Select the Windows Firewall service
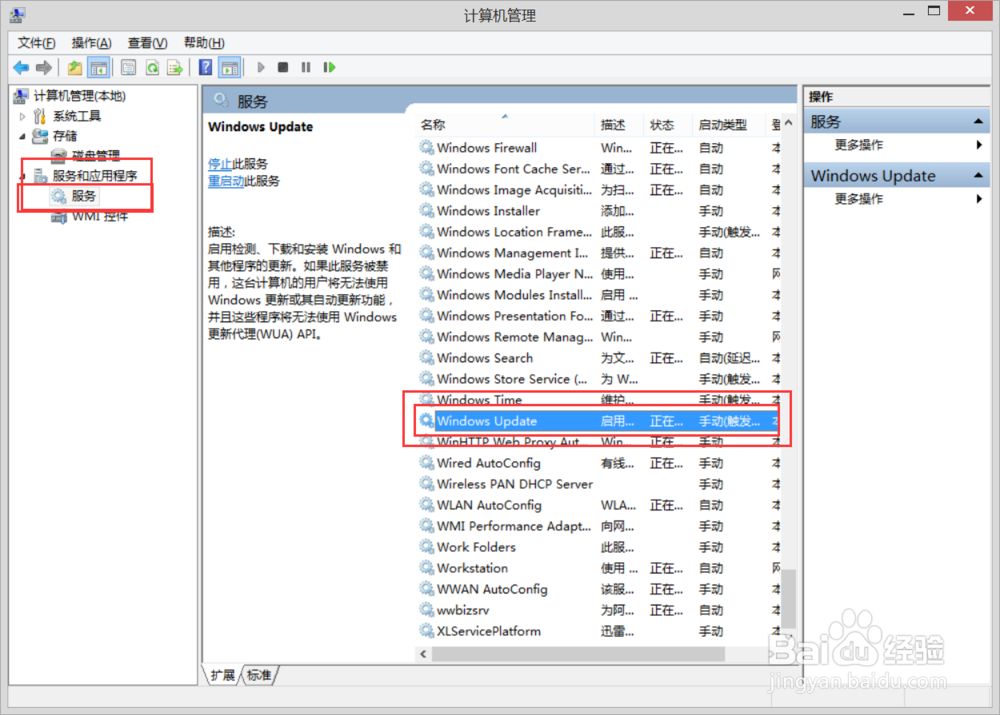The image size is (1000, 715). coord(598,148)
